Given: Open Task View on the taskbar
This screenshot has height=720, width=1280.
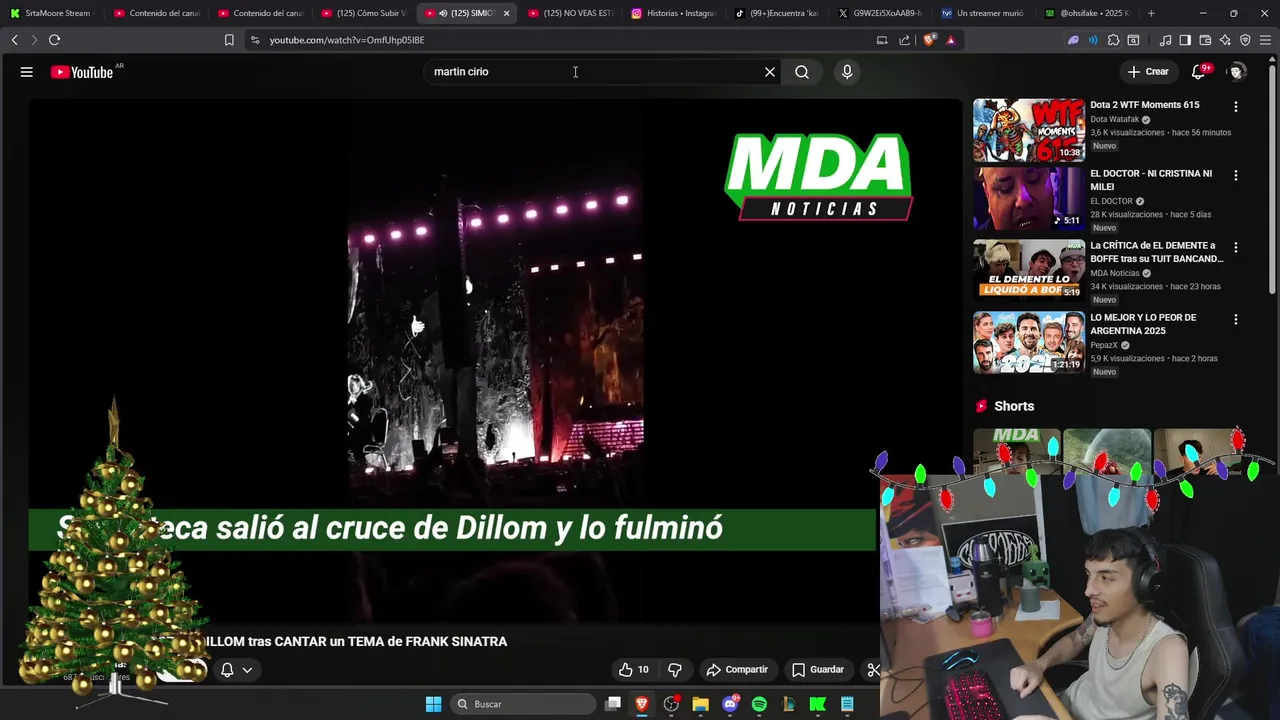Looking at the screenshot, I should (613, 704).
